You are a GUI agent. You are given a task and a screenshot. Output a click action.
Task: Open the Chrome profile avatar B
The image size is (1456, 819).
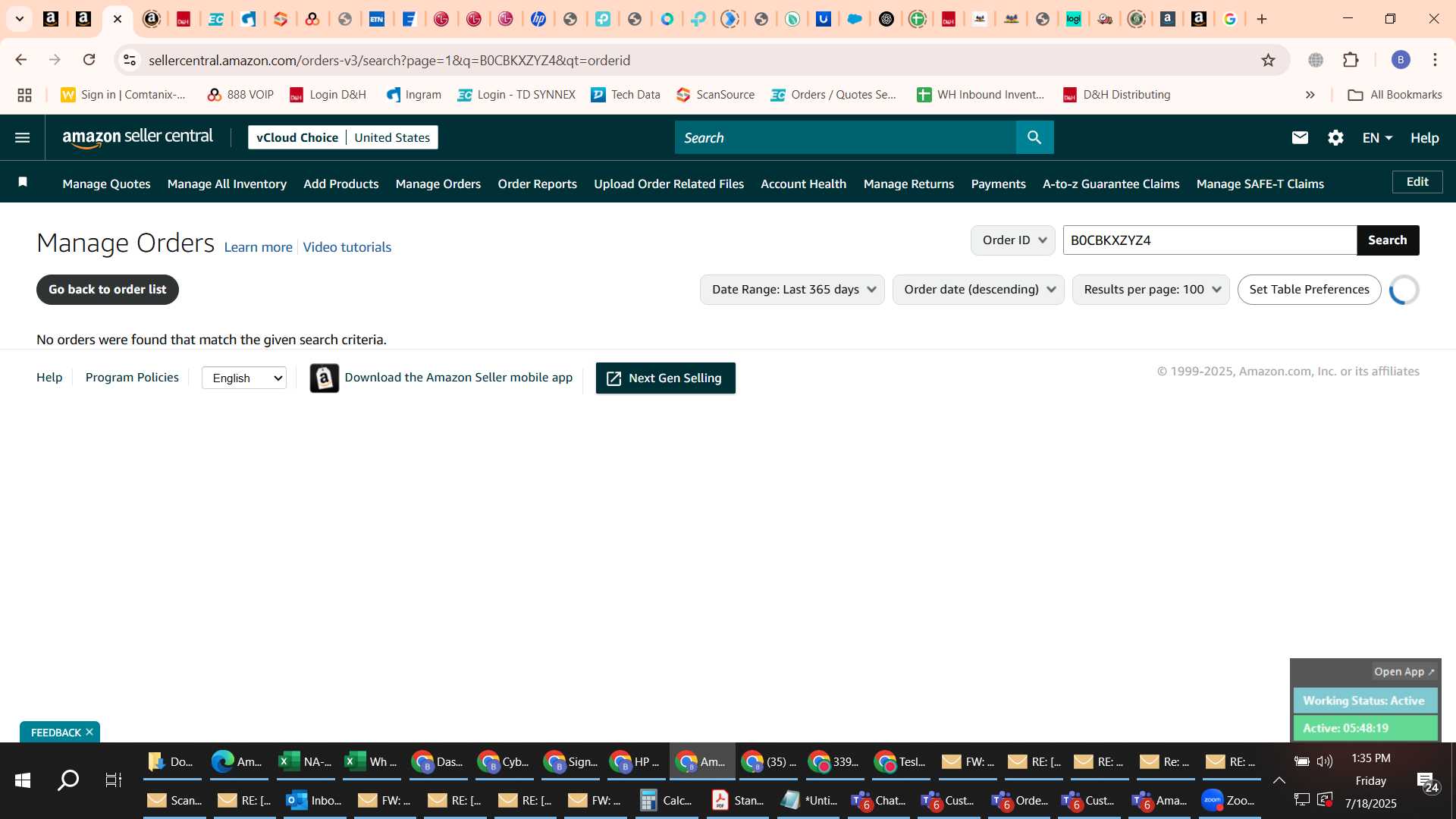click(x=1401, y=60)
